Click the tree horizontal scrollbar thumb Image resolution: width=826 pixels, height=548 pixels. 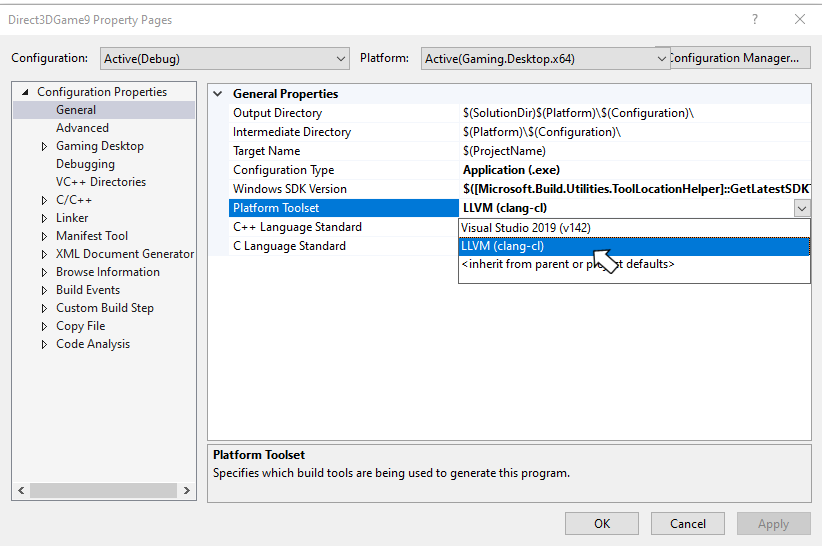(103, 491)
